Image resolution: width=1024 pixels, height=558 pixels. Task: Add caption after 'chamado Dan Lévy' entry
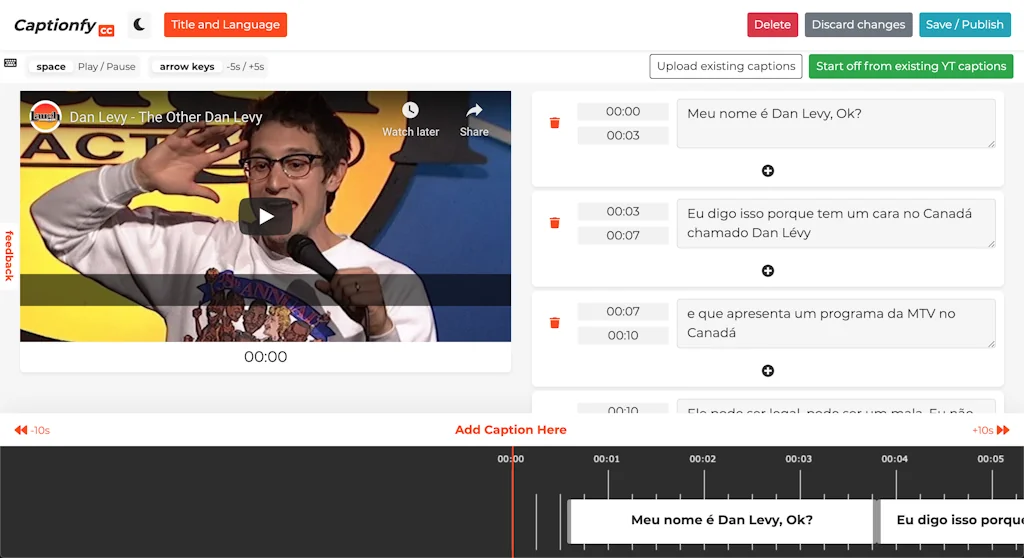tap(768, 271)
